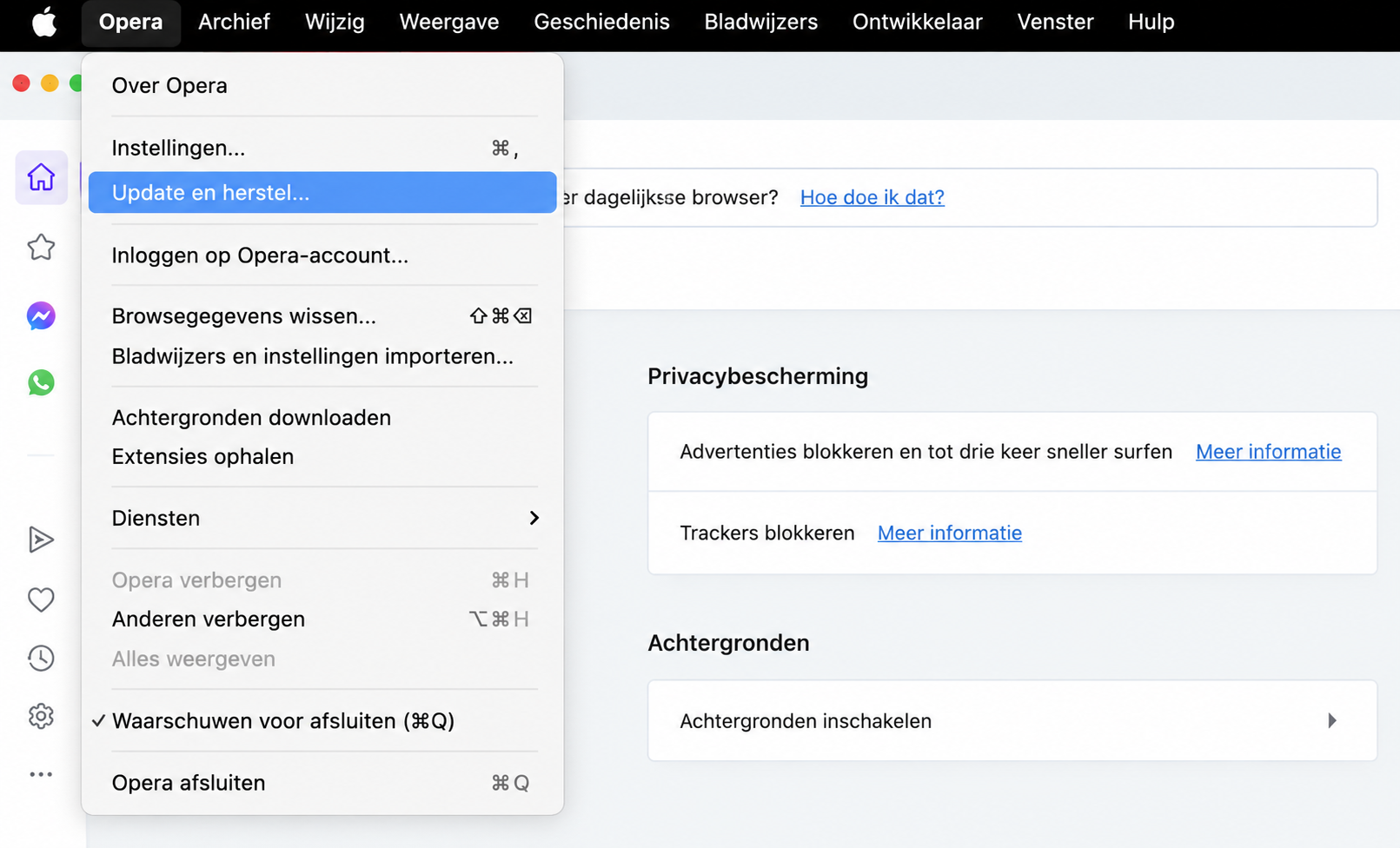
Task: Click the three-dots sidebar setup icon
Action: tap(41, 774)
